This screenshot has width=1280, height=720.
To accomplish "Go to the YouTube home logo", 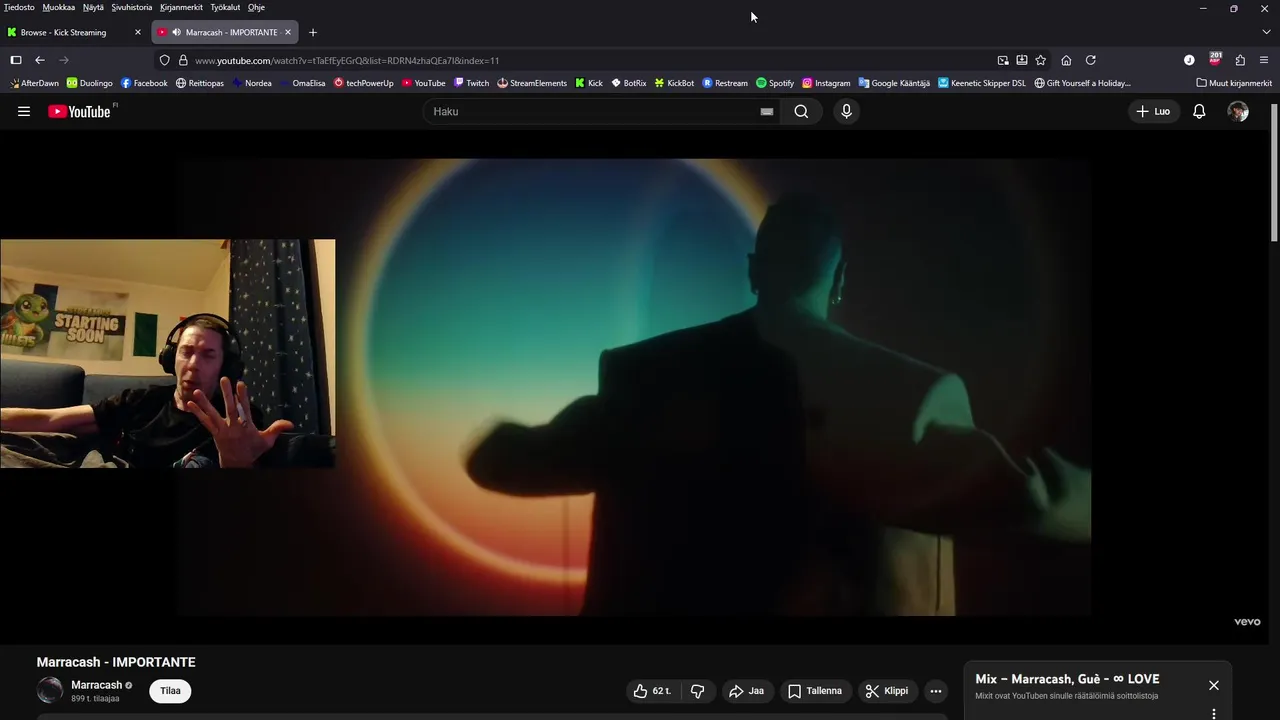I will (x=79, y=111).
